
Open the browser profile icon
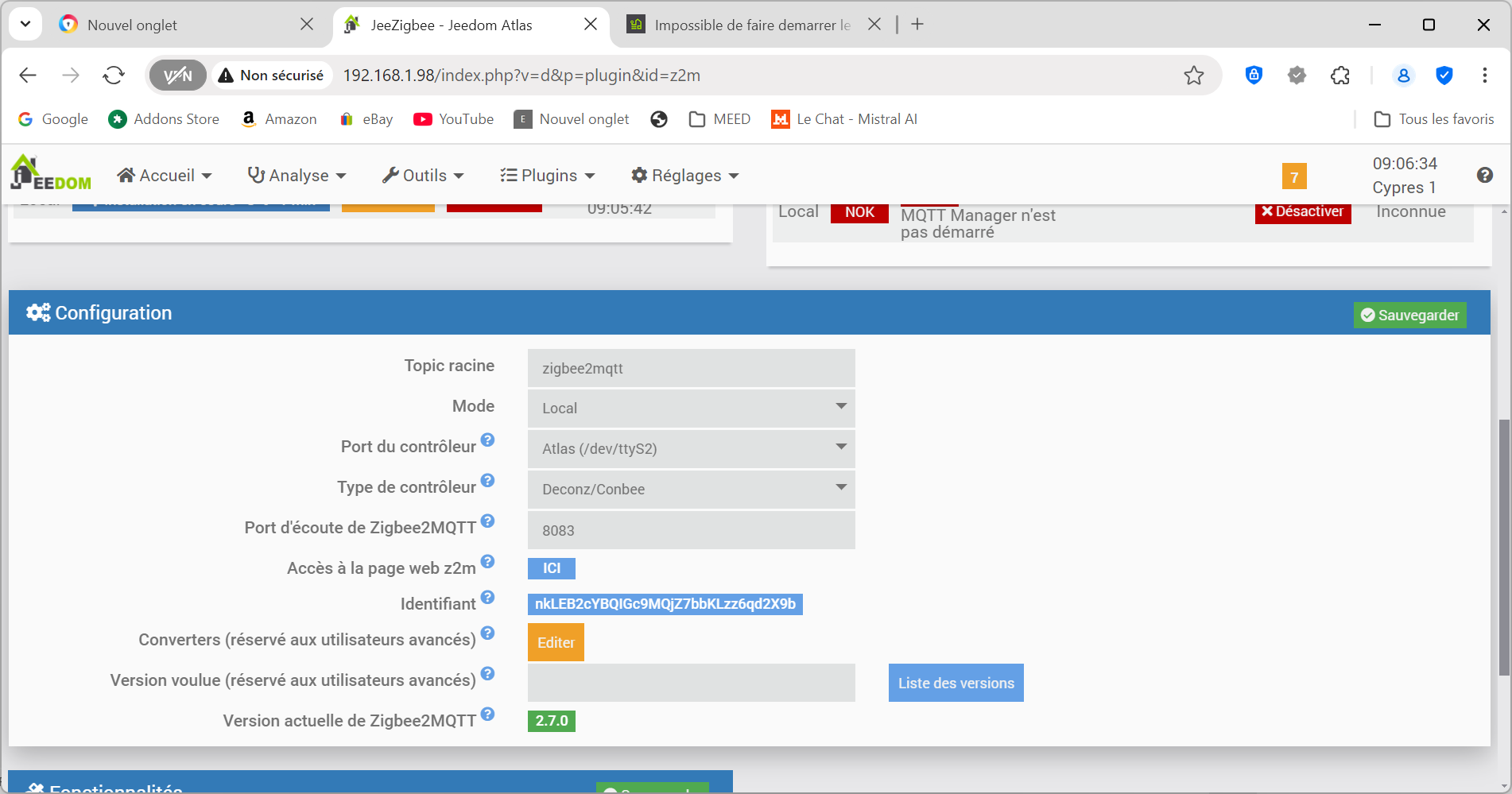pyautogui.click(x=1403, y=76)
